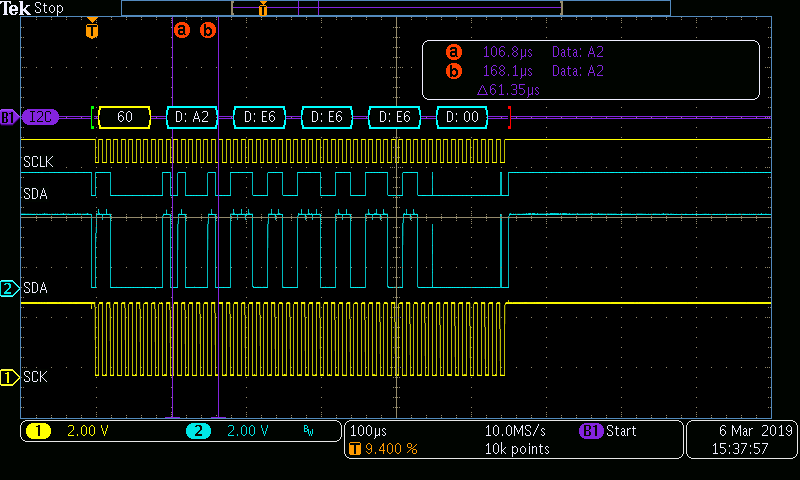
Task: Select cursor a marker above the waveform
Action: pyautogui.click(x=181, y=30)
